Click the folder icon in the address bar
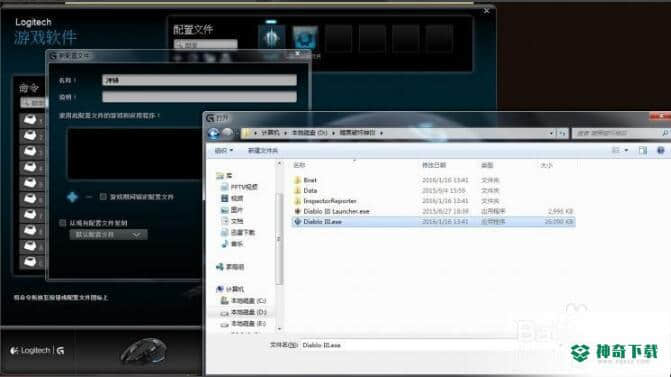 pyautogui.click(x=246, y=134)
